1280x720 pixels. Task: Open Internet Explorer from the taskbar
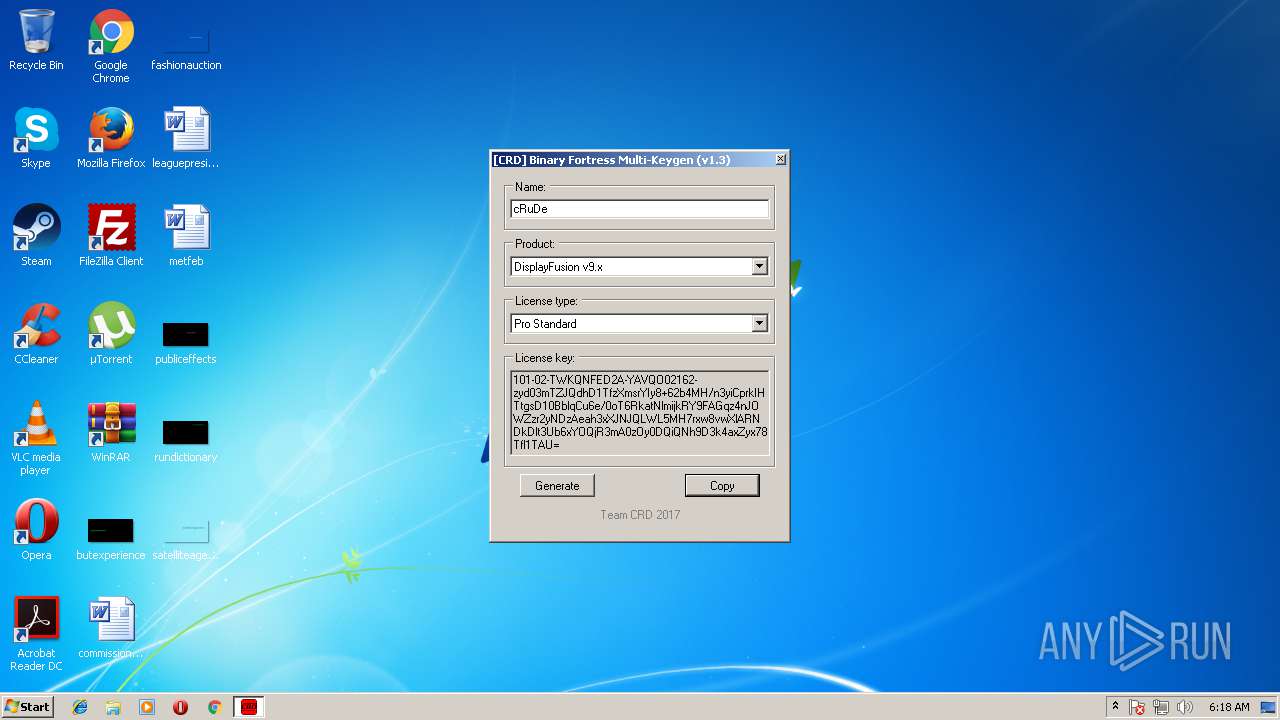[x=80, y=707]
